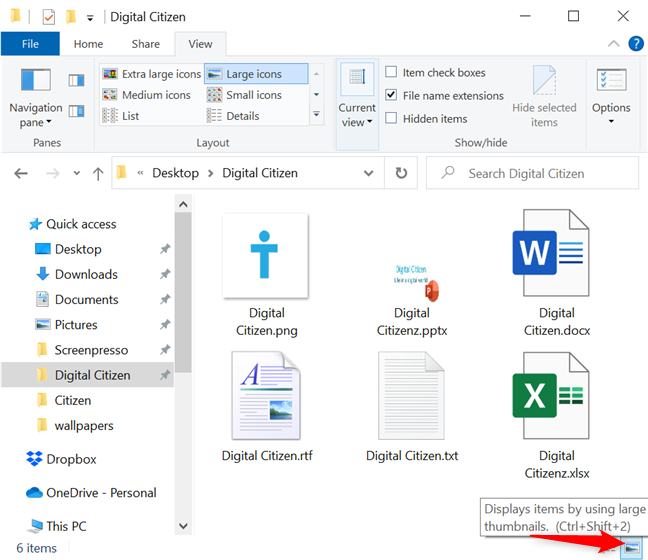Select the View tab
Screen dimensions: 648x560
200,44
